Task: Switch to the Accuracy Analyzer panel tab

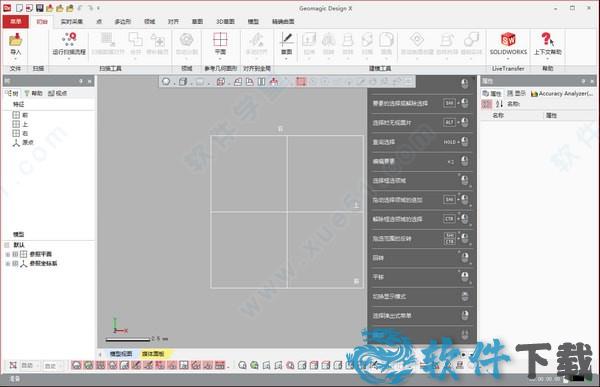Action: point(562,93)
